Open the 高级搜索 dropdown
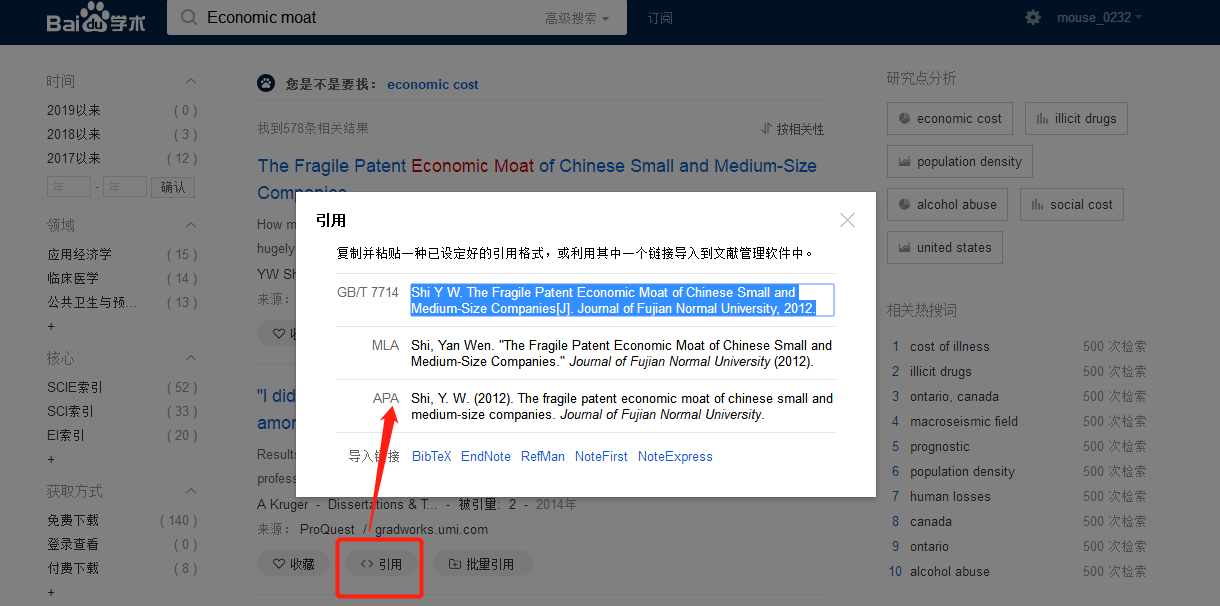 [579, 18]
